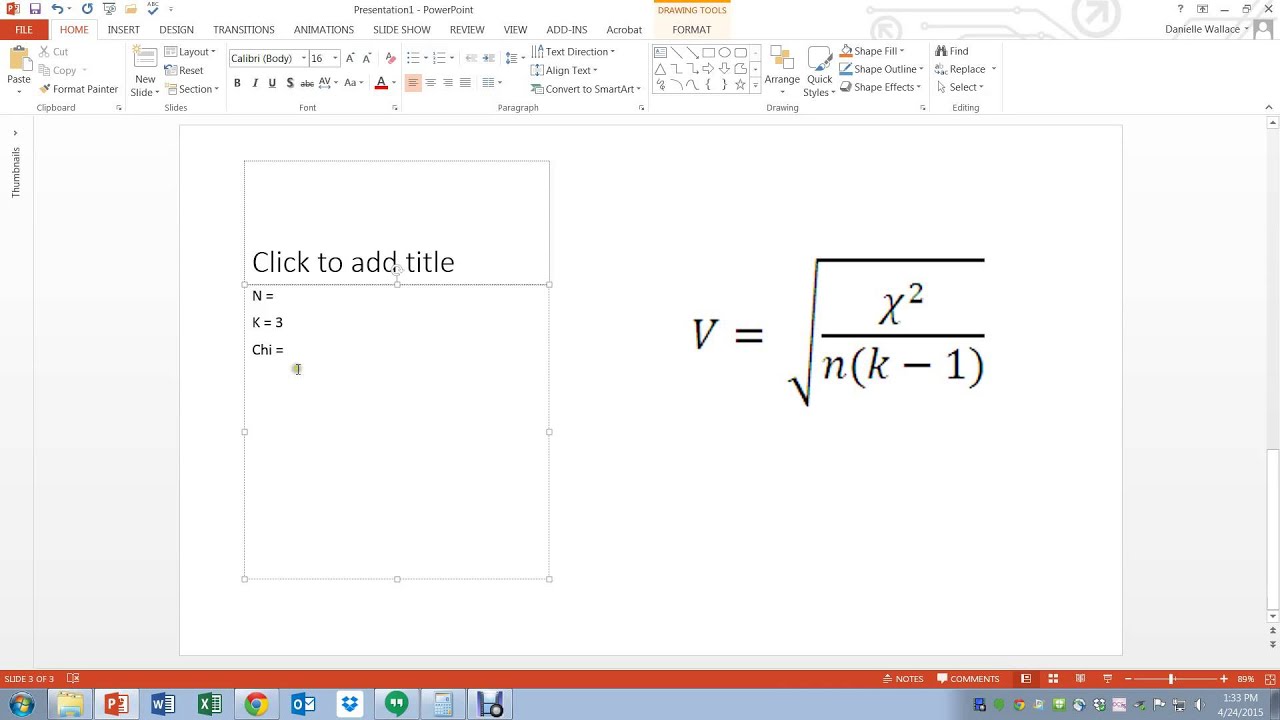
Task: Center the text
Action: tap(431, 83)
